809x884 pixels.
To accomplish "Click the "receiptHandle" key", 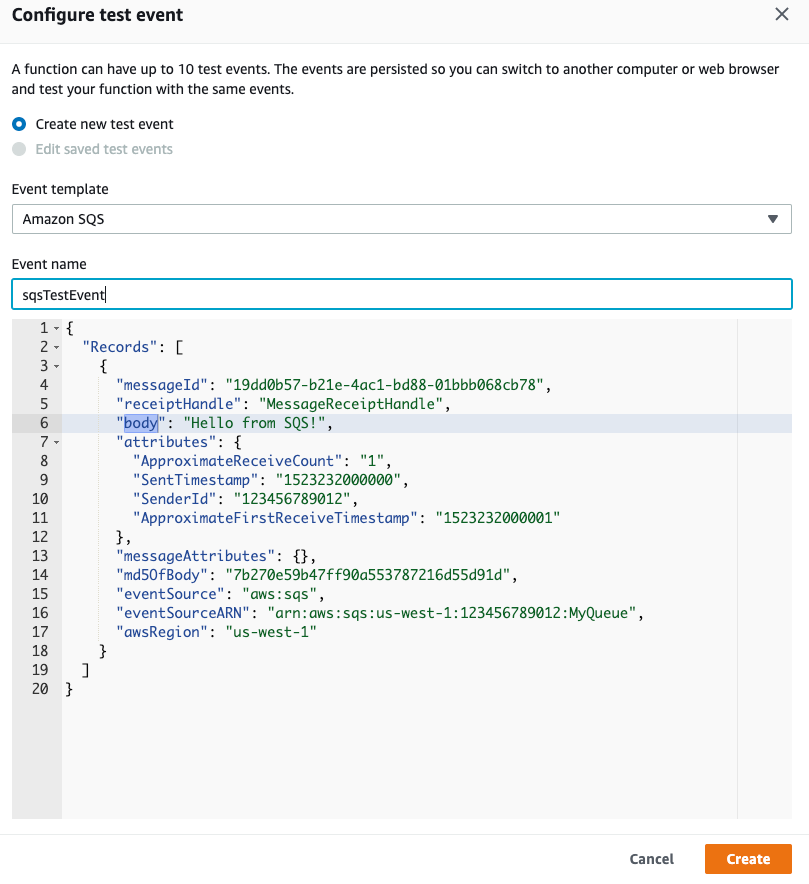I will pyautogui.click(x=179, y=404).
